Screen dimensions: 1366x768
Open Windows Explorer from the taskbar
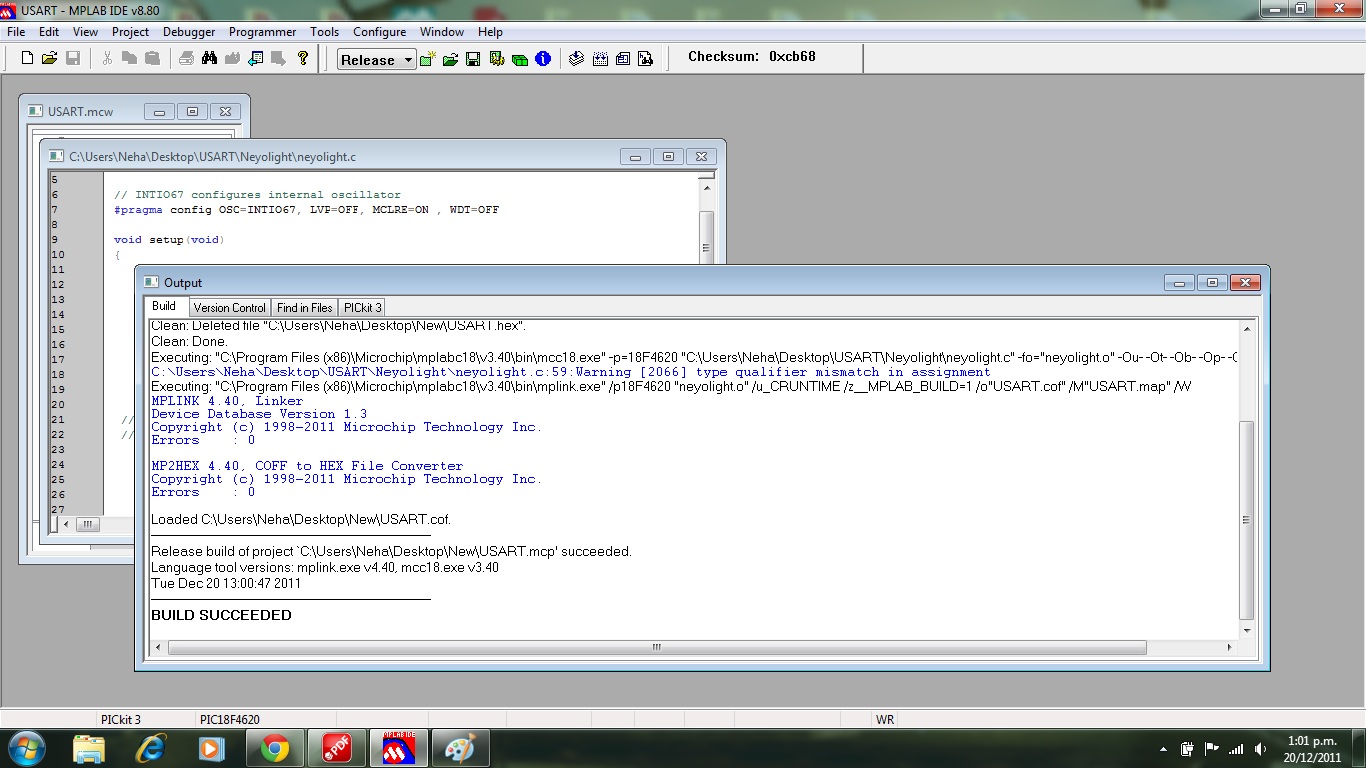point(89,748)
